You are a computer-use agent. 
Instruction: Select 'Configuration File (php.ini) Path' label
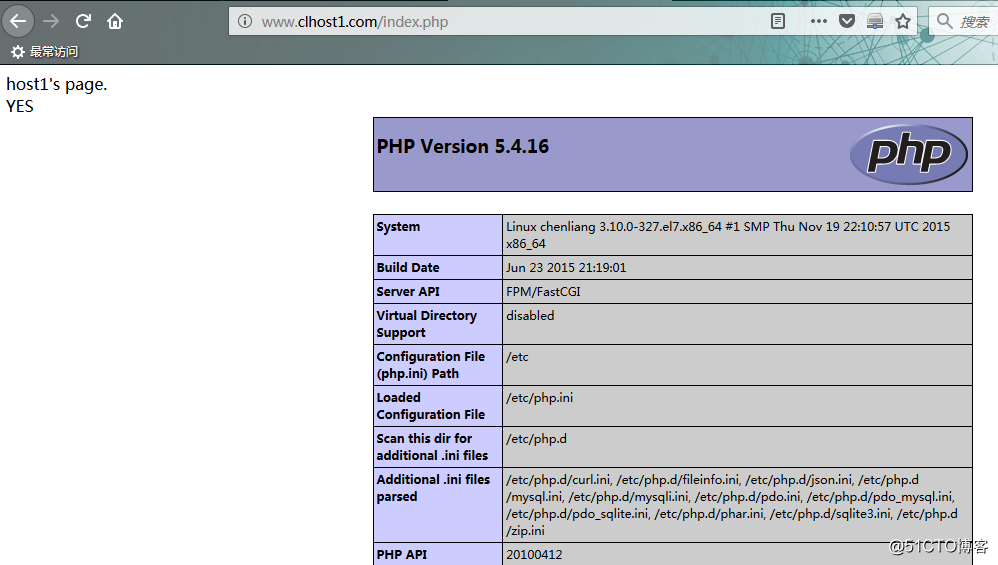[430, 365]
